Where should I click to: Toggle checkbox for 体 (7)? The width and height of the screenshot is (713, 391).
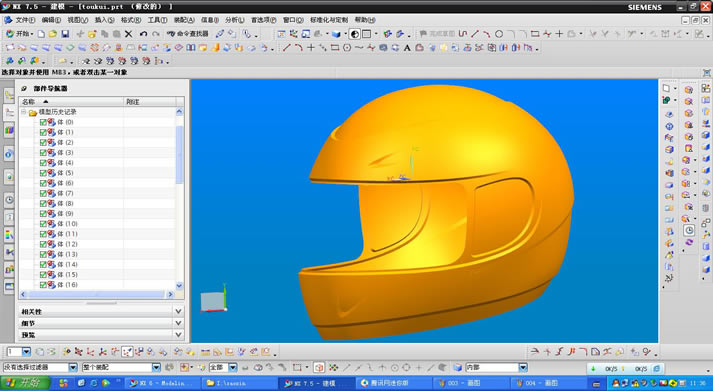tap(43, 193)
